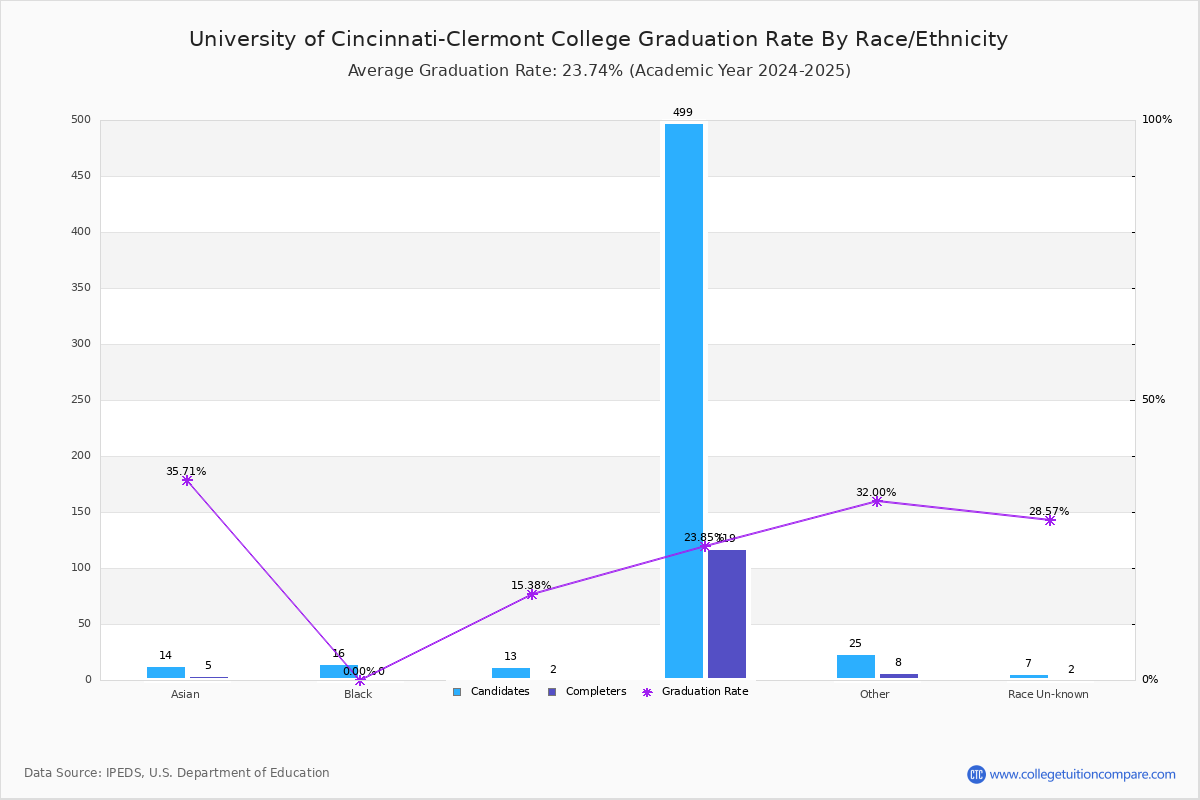Click the chart title text
This screenshot has height=800, width=1200.
tap(598, 39)
